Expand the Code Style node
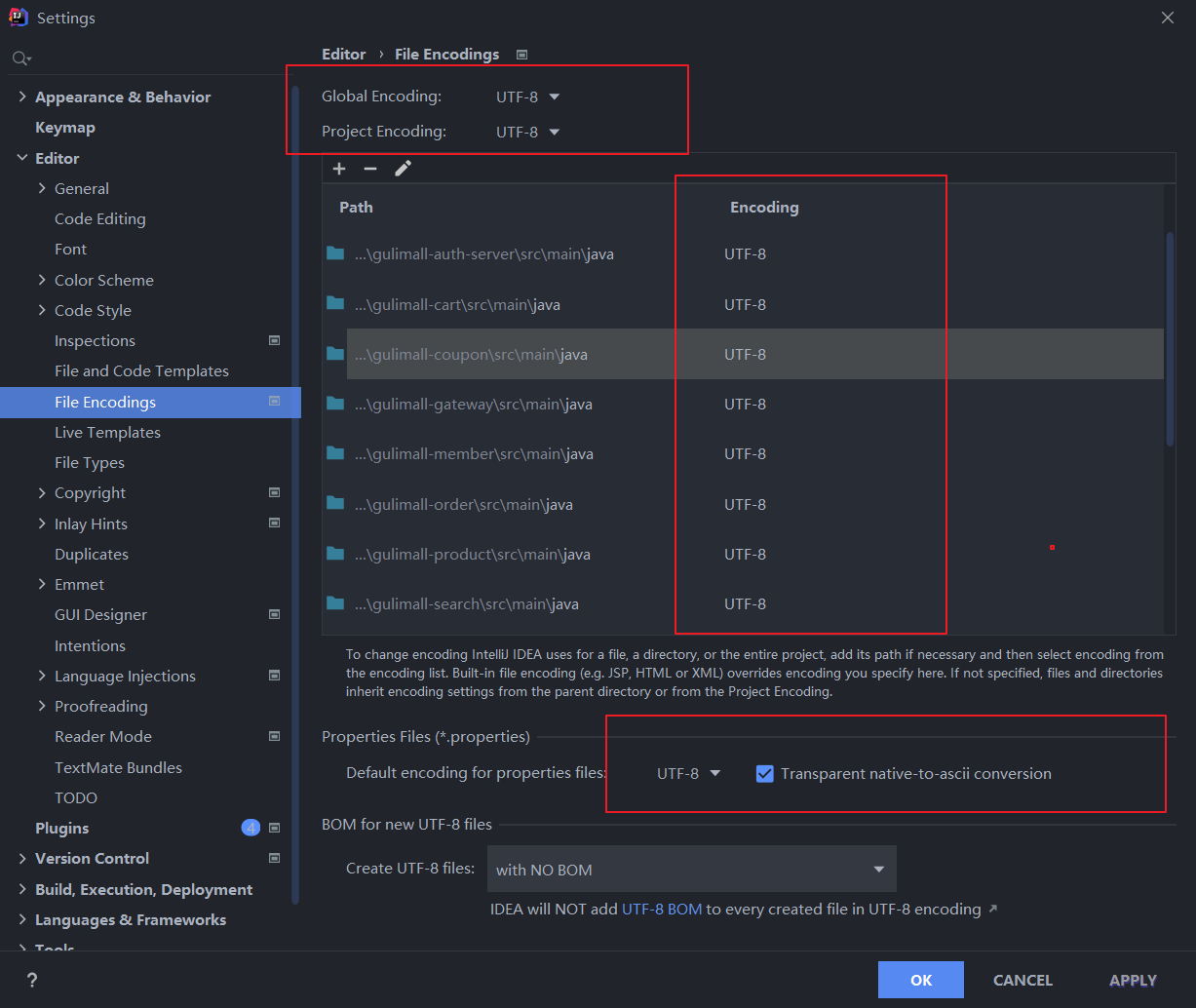 [x=42, y=310]
